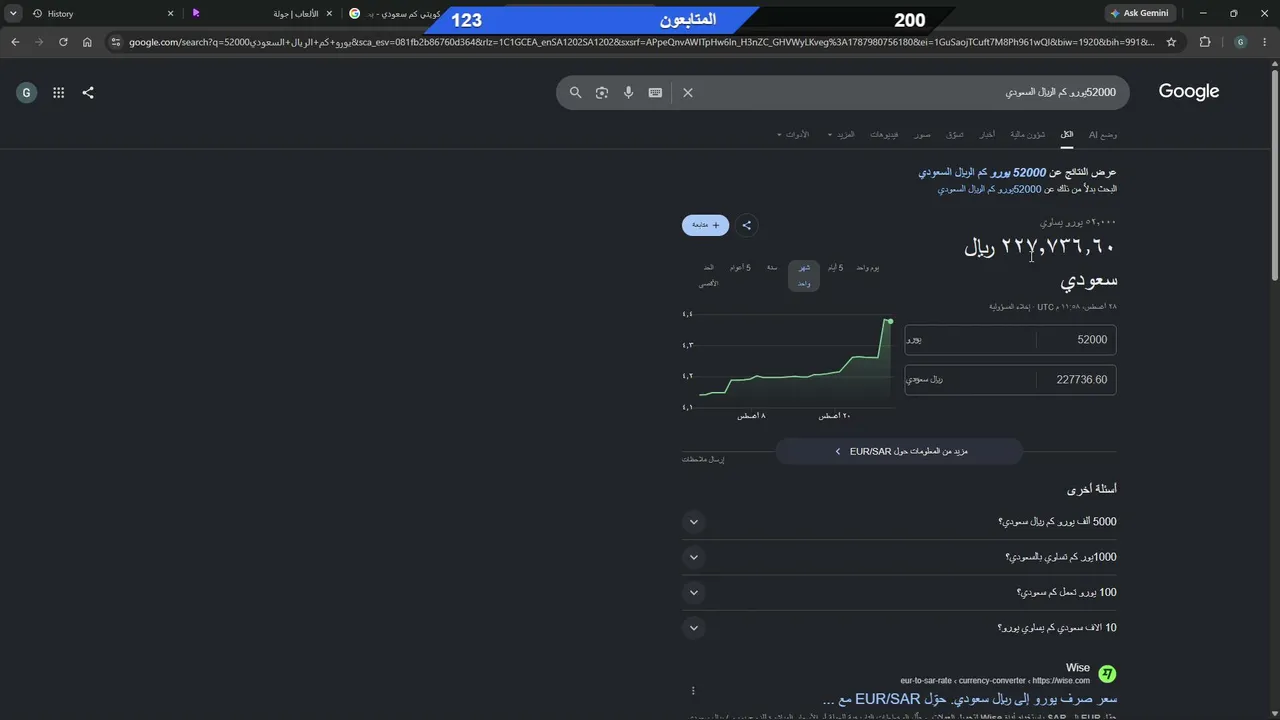Click Ask Gemini button
1280x720 pixels.
[x=1139, y=13]
